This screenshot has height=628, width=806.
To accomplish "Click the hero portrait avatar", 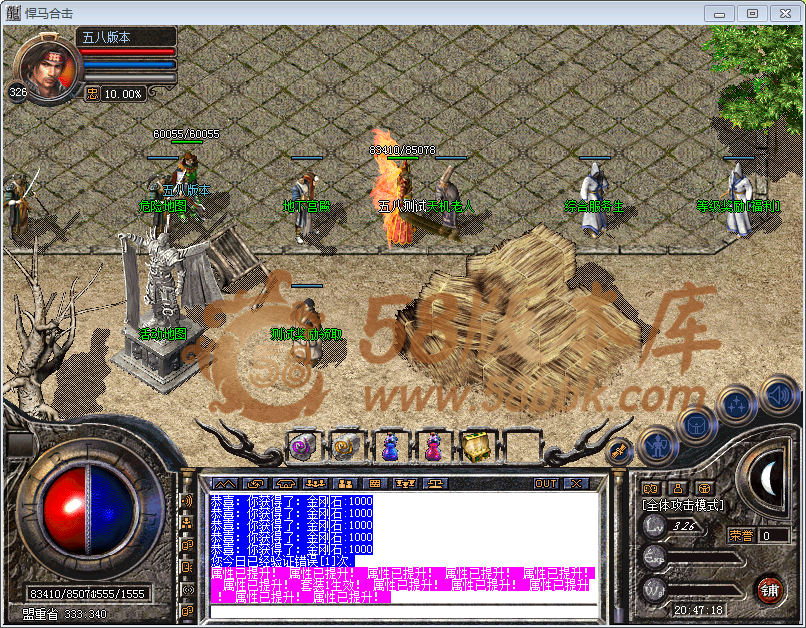I will pos(49,68).
